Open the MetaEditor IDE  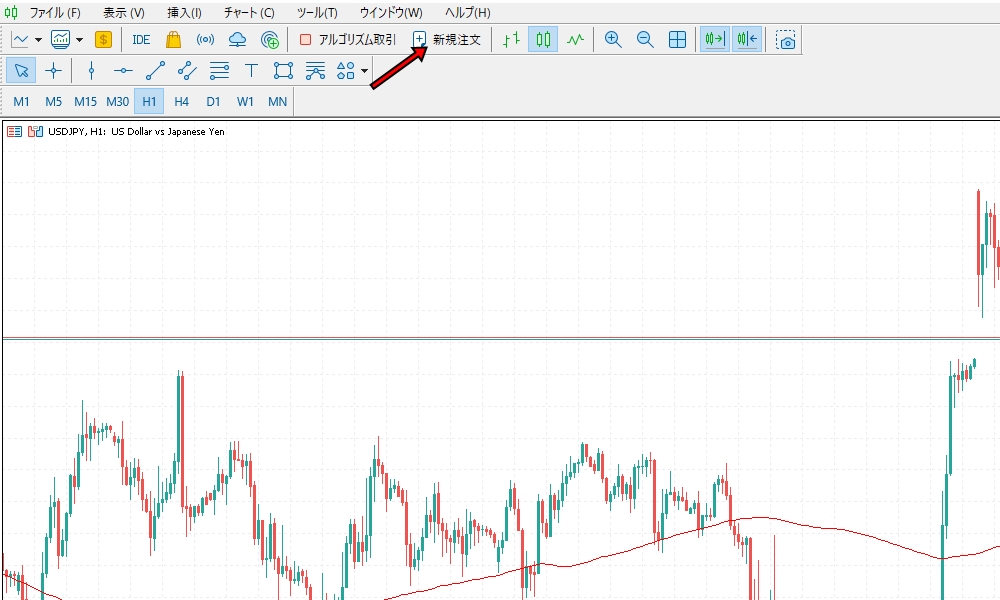click(x=141, y=40)
